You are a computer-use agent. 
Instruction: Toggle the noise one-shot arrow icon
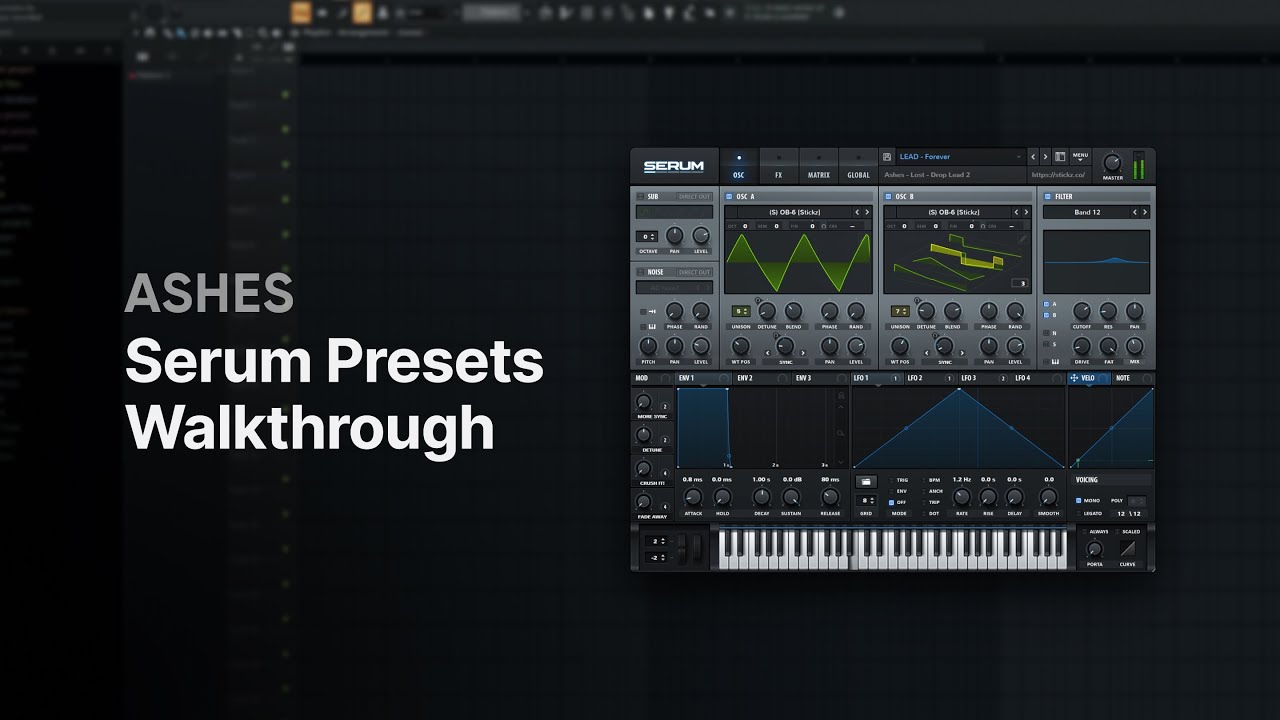pyautogui.click(x=652, y=311)
